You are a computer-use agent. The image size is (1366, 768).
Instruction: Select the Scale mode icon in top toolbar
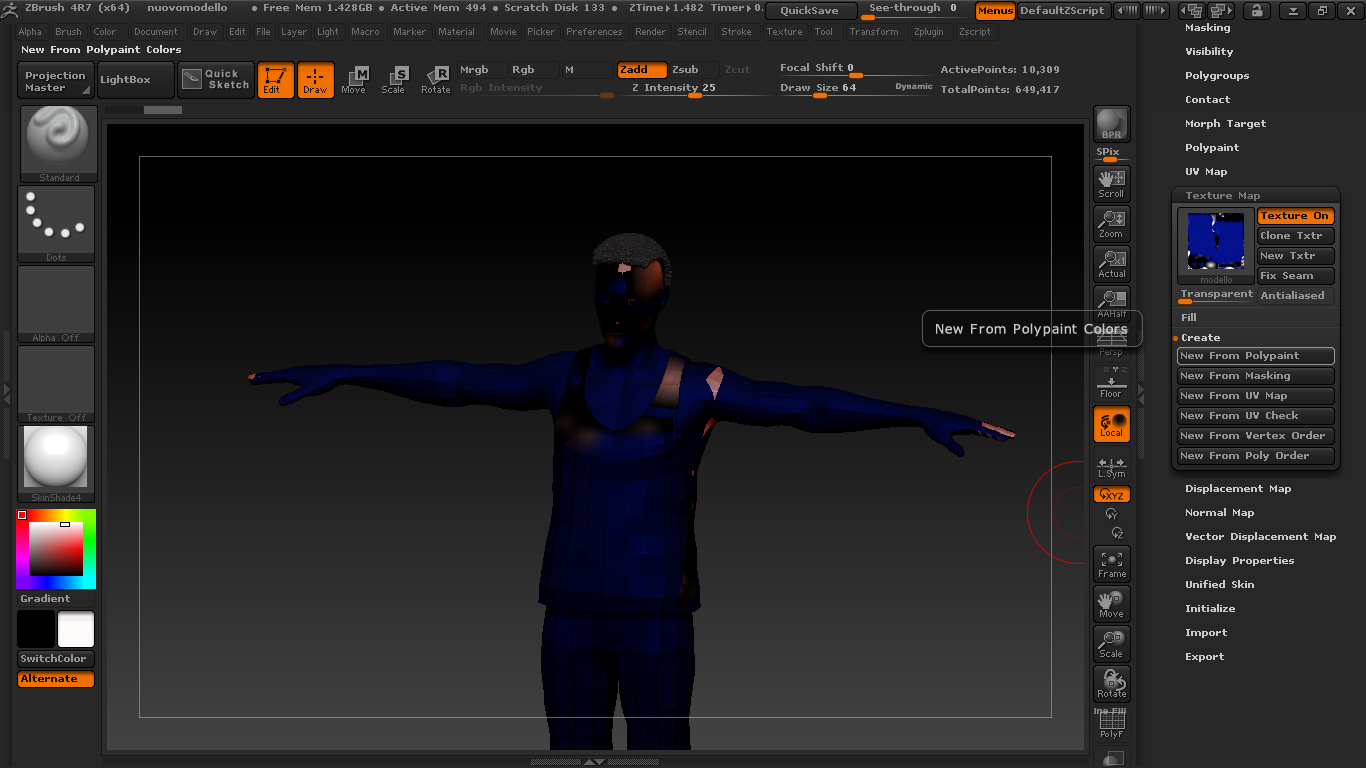coord(394,79)
